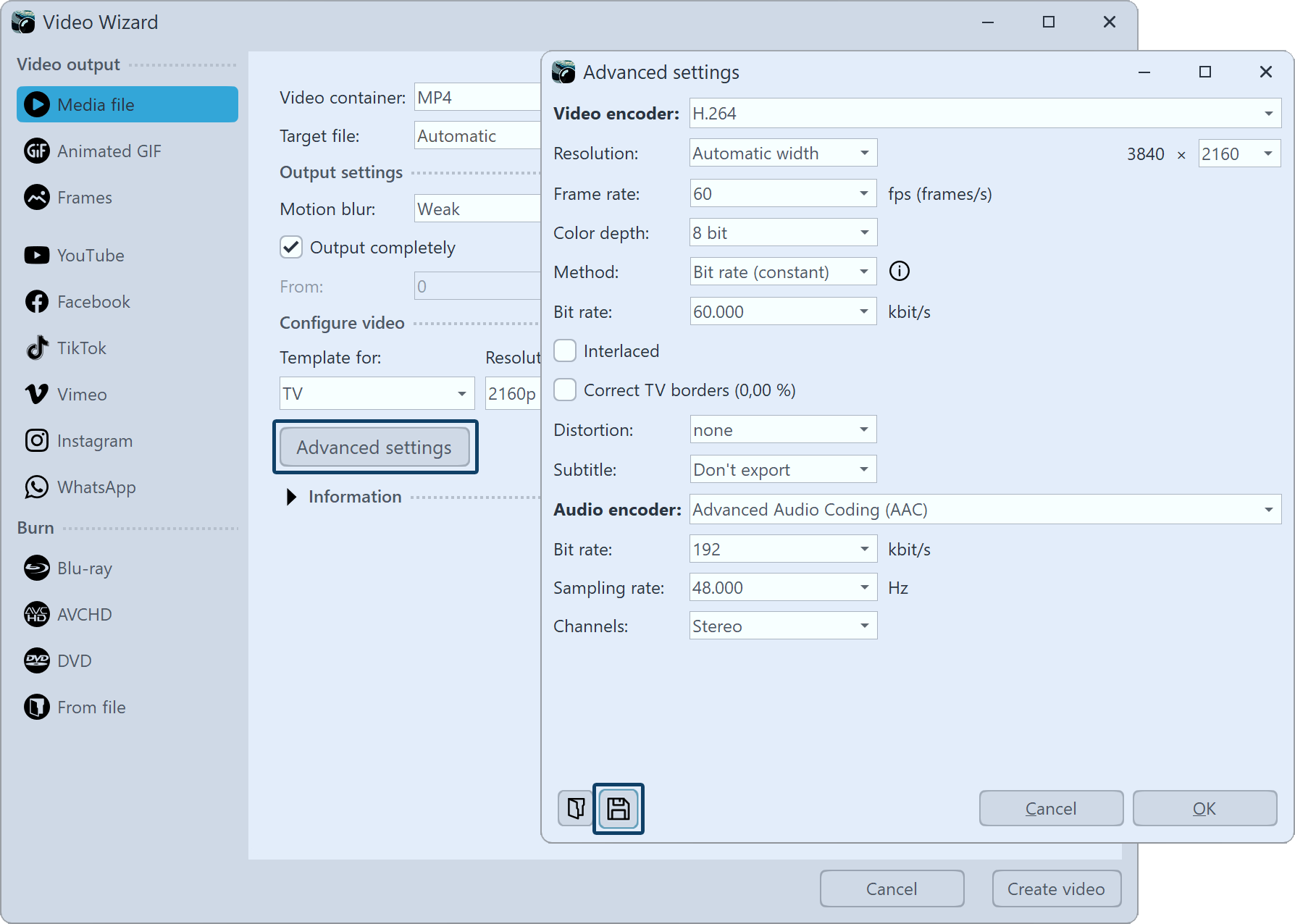Select Media file in the sidebar
Screen dimensions: 1295x924
point(127,105)
